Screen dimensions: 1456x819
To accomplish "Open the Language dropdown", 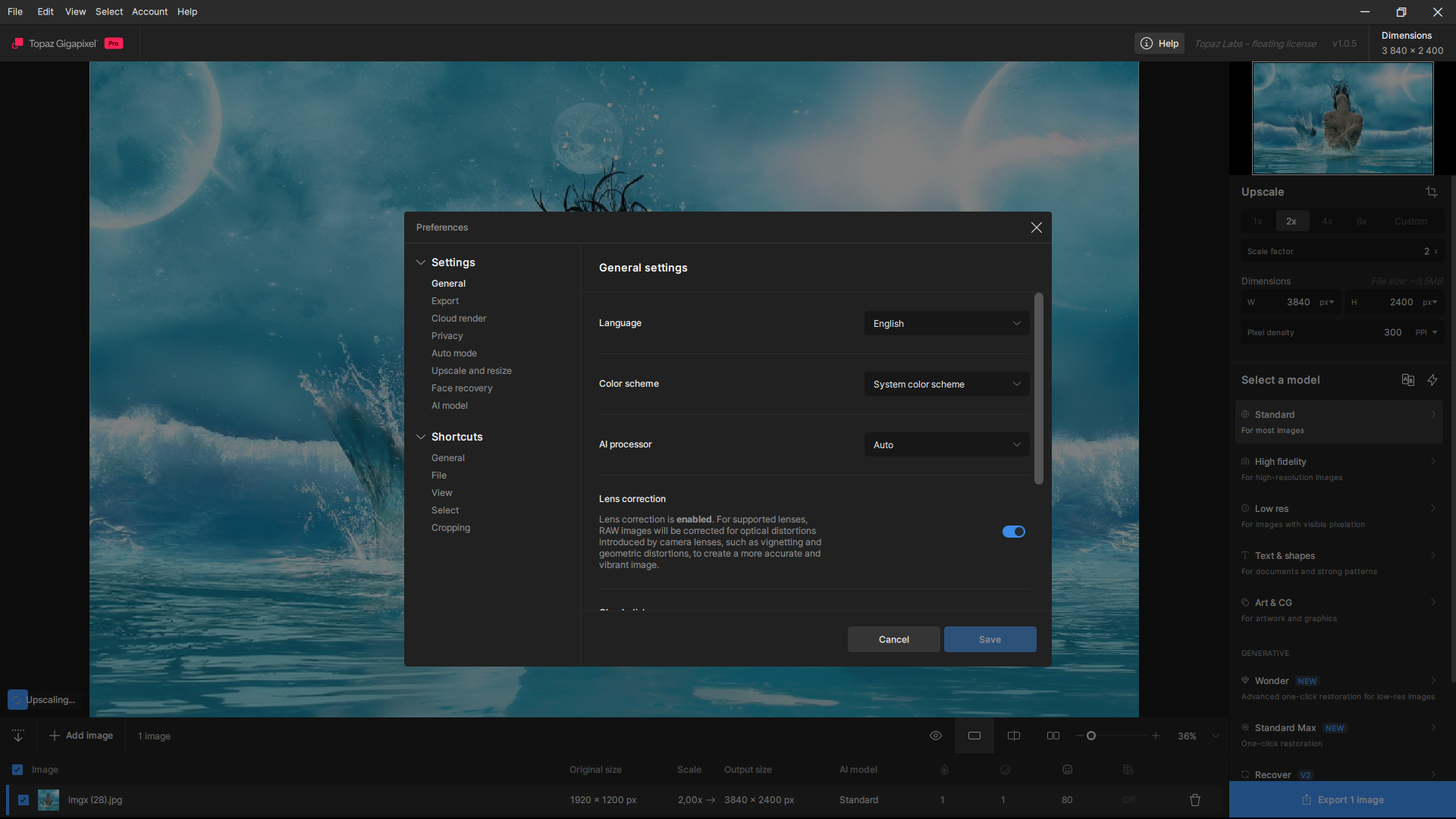I will coord(946,324).
